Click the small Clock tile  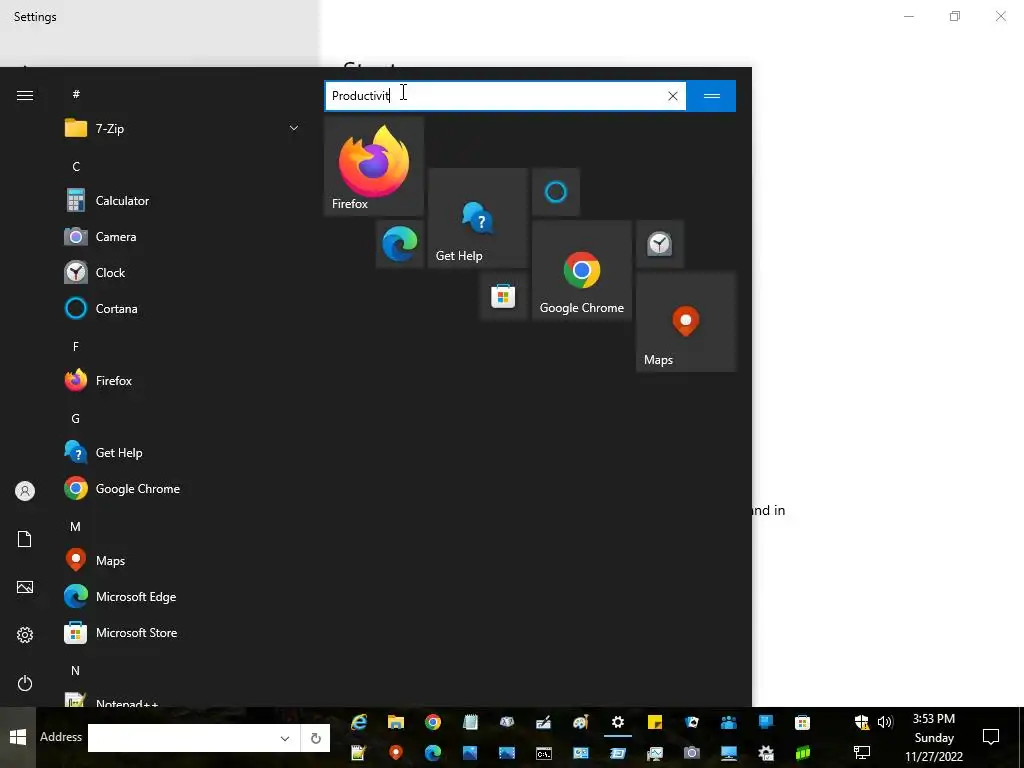660,244
